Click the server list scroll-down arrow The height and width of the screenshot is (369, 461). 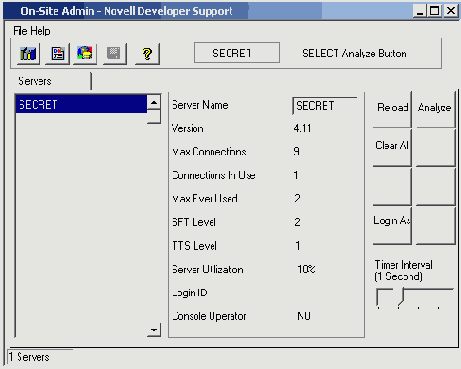click(154, 330)
